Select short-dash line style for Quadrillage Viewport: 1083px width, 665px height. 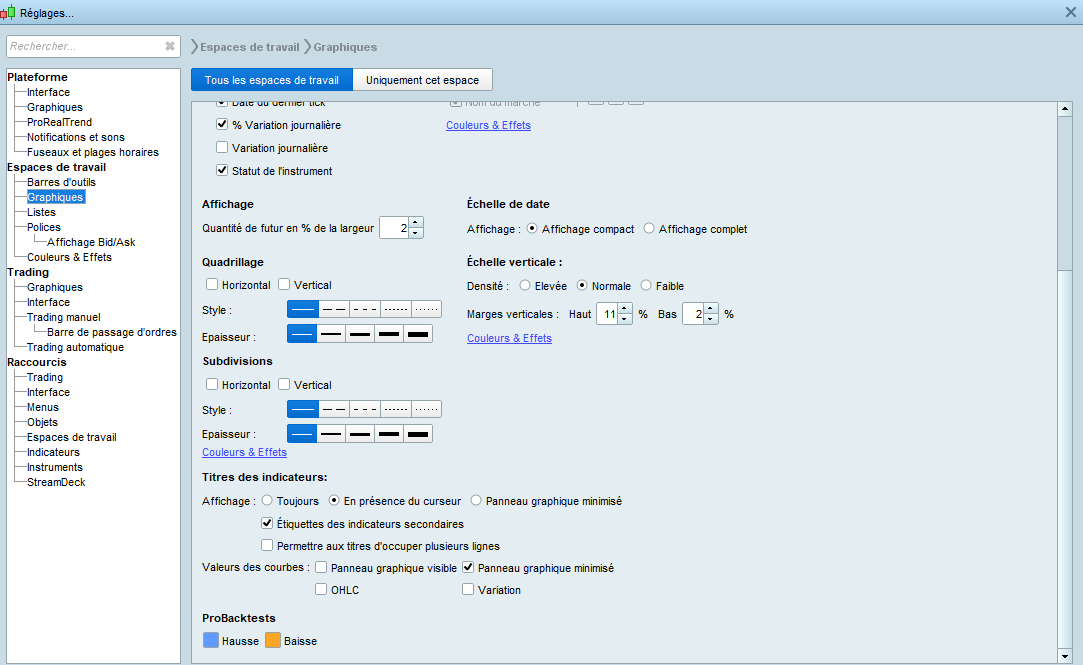pos(396,309)
